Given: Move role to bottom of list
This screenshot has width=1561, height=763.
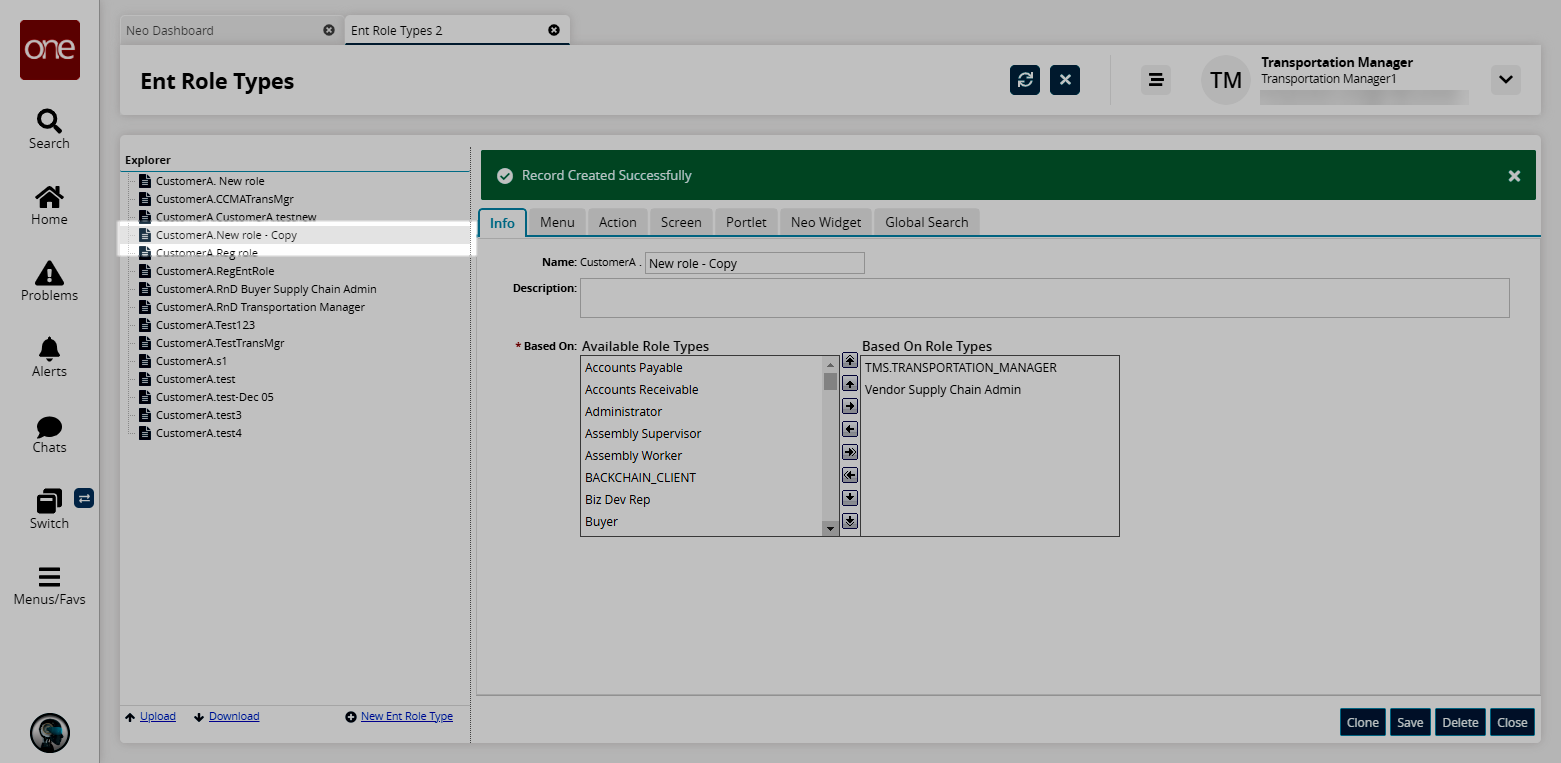Looking at the screenshot, I should pos(850,521).
